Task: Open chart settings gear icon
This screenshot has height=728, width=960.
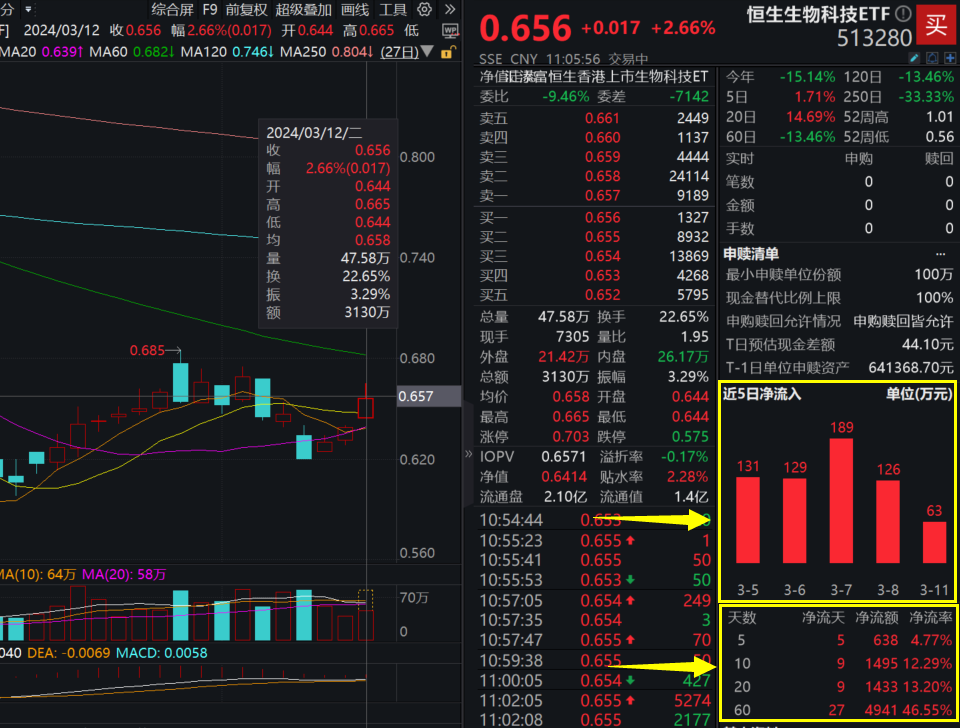Action: 424,9
